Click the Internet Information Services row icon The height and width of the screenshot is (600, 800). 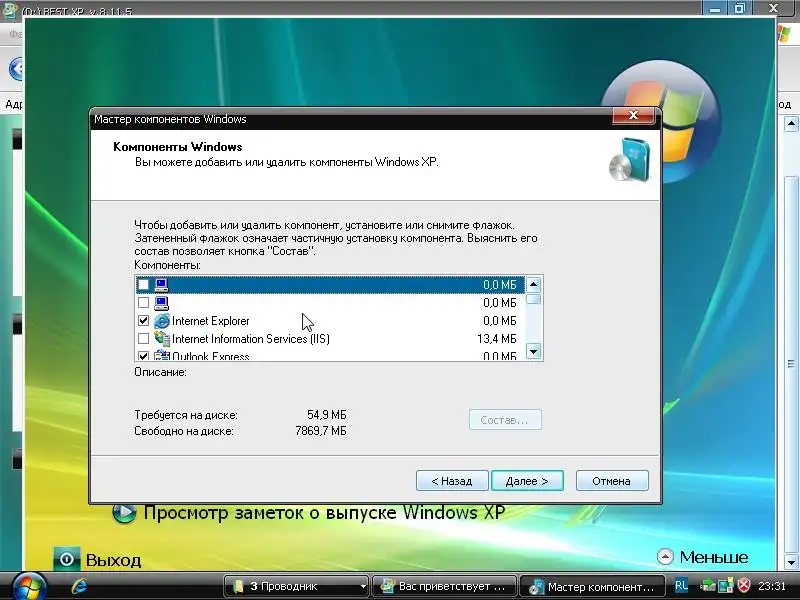point(162,338)
